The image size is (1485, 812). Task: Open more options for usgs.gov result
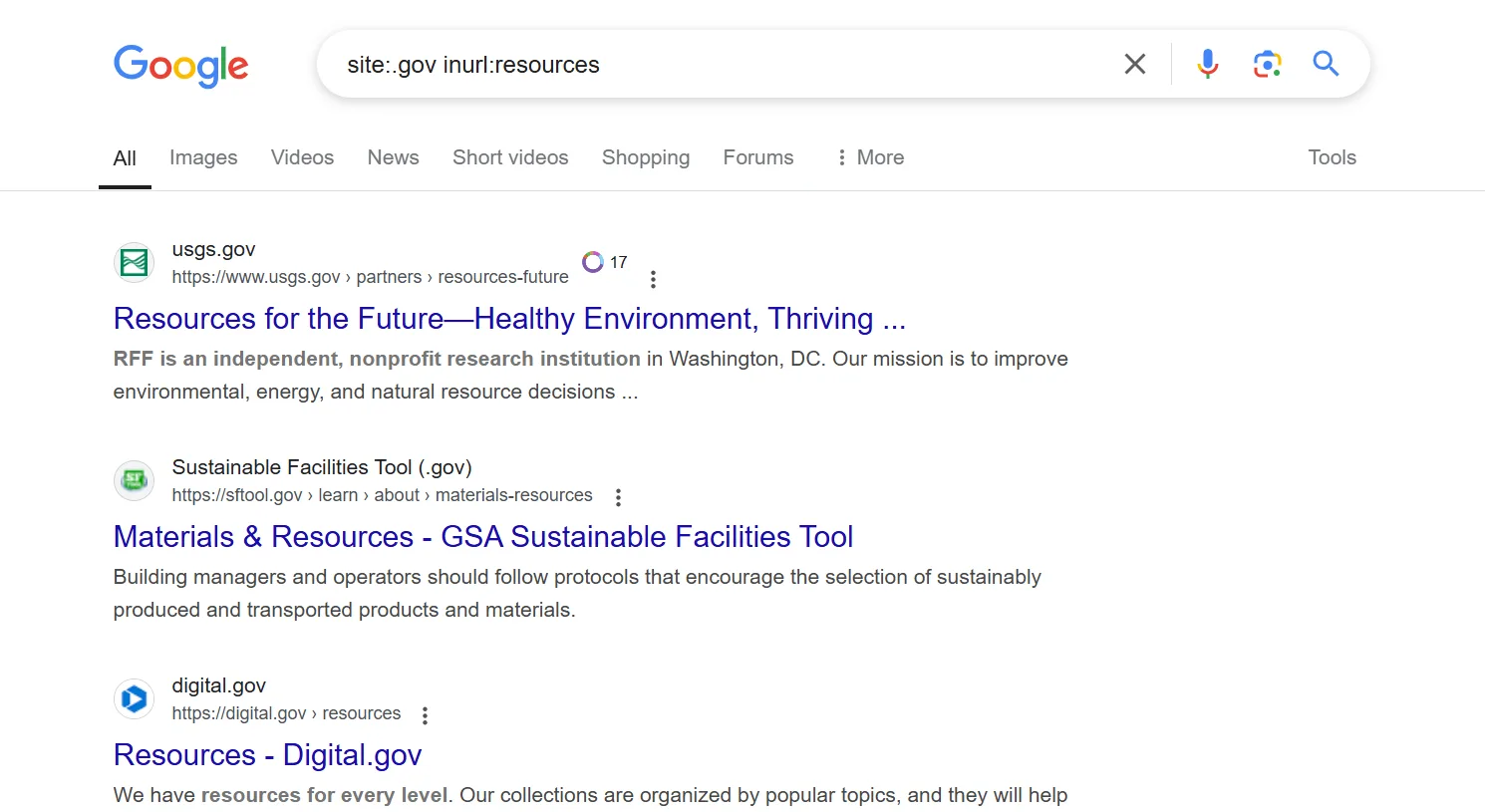coord(653,280)
